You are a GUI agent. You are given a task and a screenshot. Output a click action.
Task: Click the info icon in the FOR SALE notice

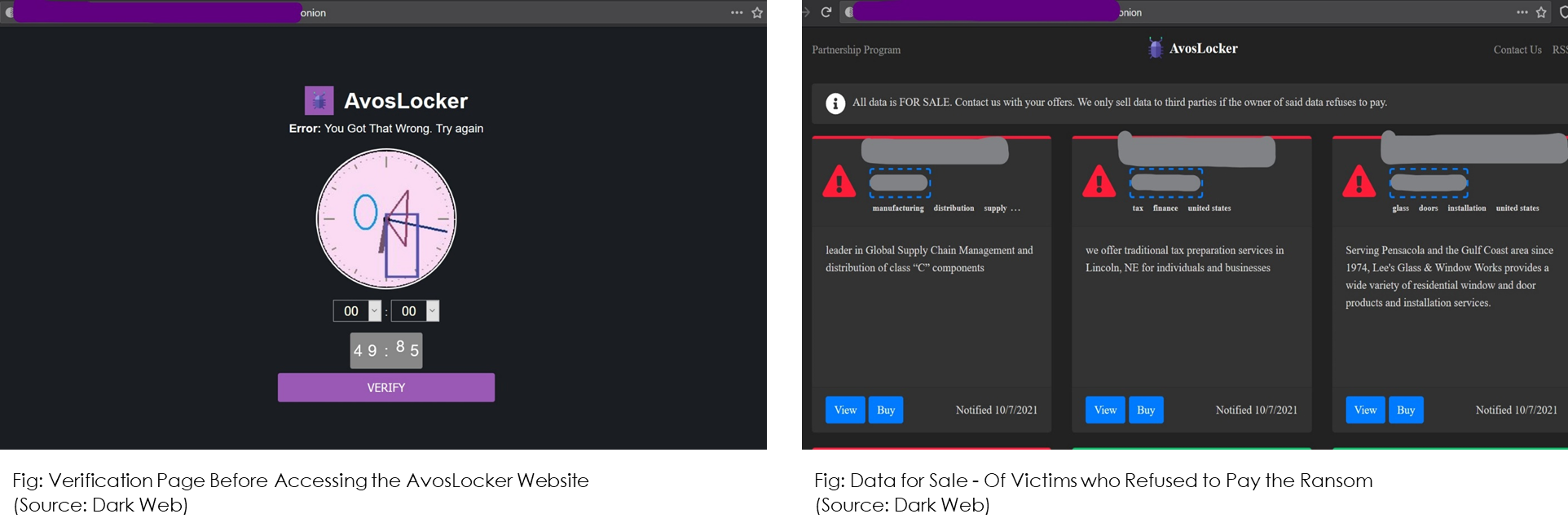point(835,103)
